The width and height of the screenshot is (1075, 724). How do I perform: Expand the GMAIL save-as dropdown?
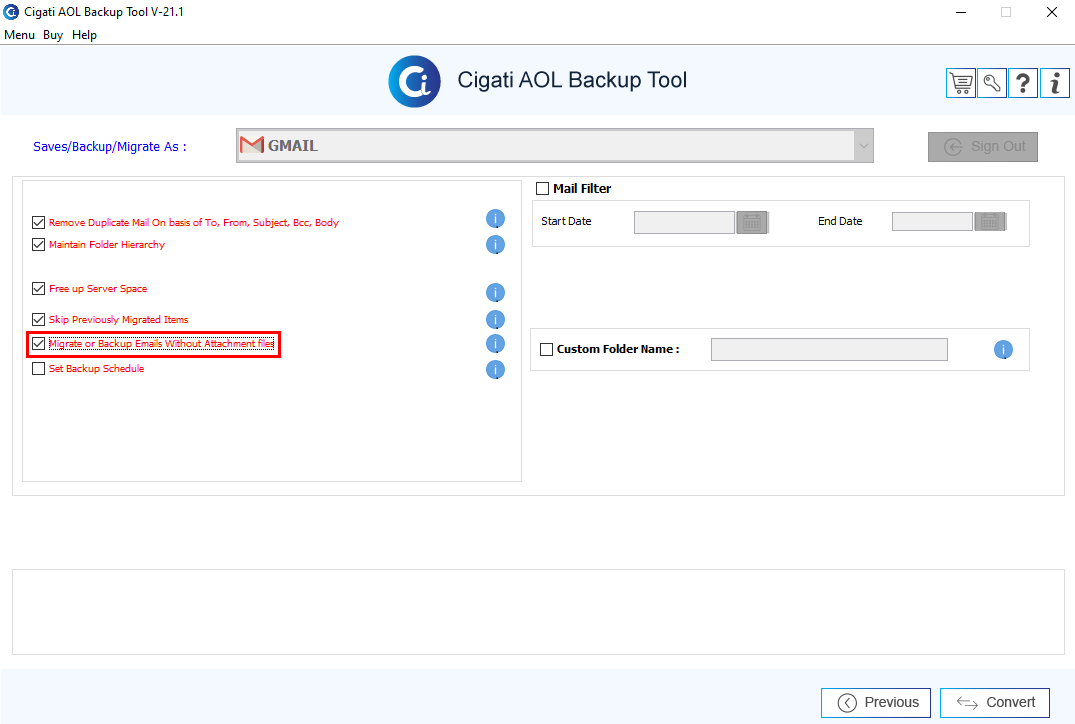tap(863, 145)
